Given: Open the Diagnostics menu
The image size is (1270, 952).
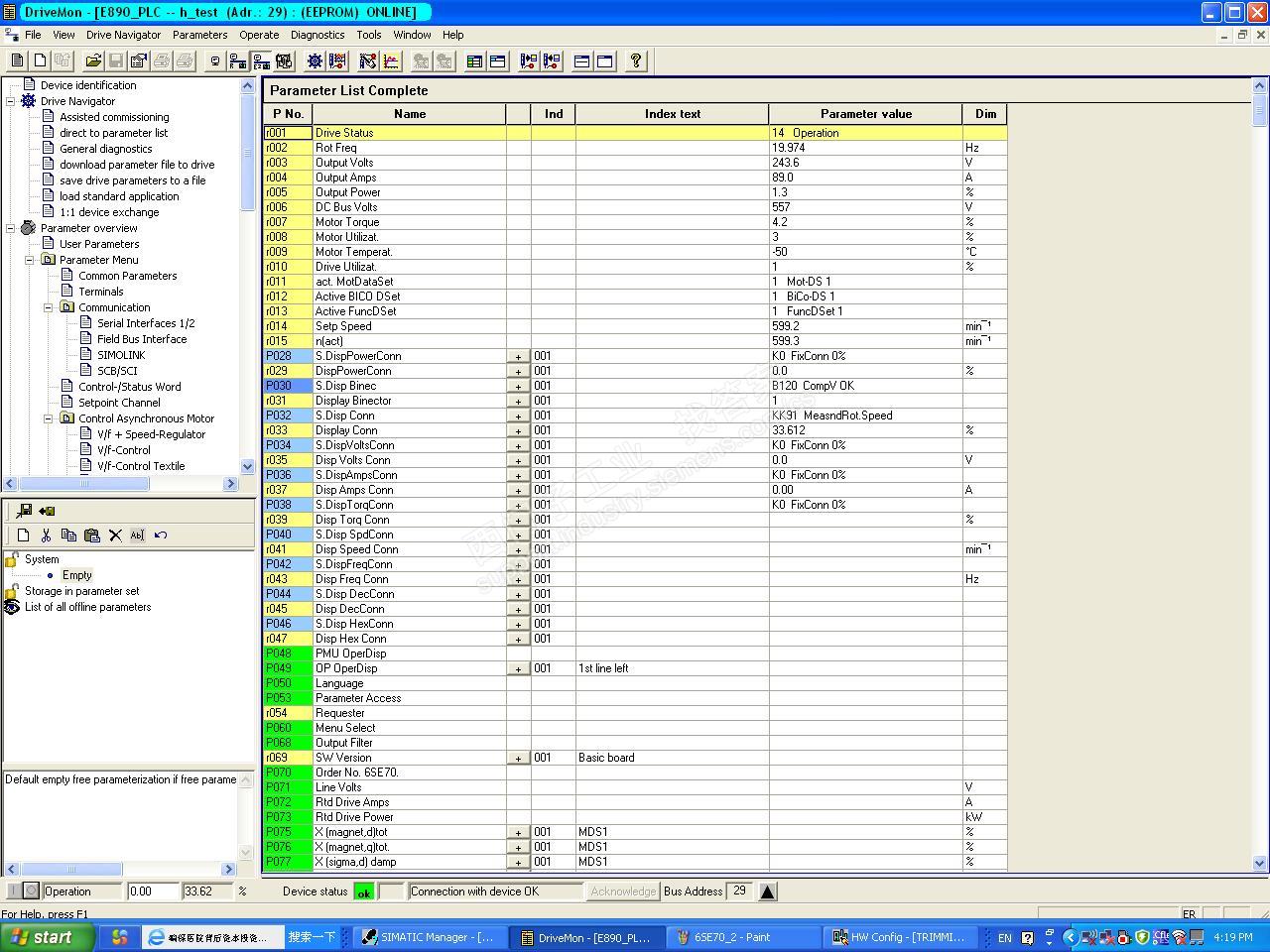Looking at the screenshot, I should click(x=317, y=35).
